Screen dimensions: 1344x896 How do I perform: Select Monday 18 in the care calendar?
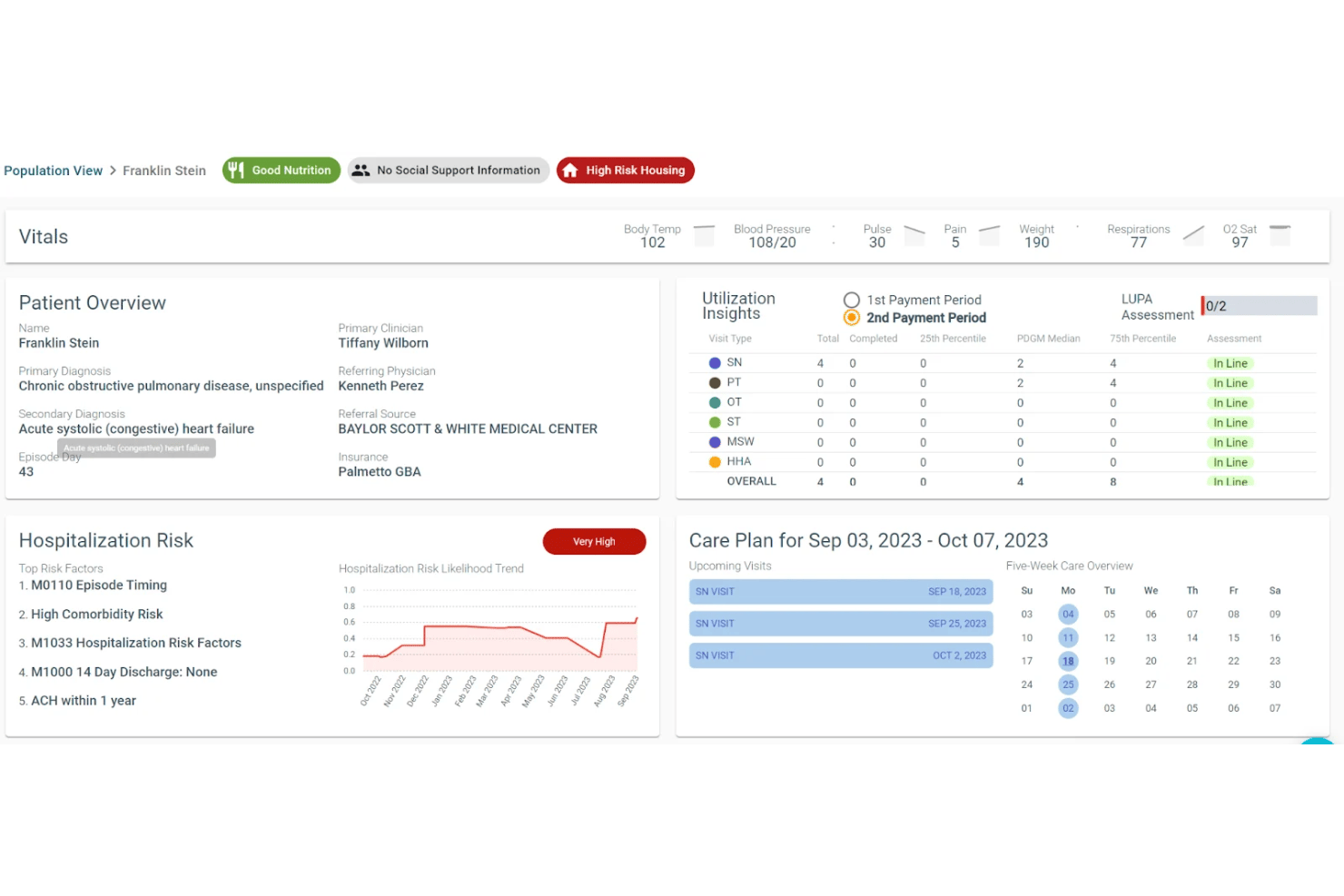click(1068, 661)
